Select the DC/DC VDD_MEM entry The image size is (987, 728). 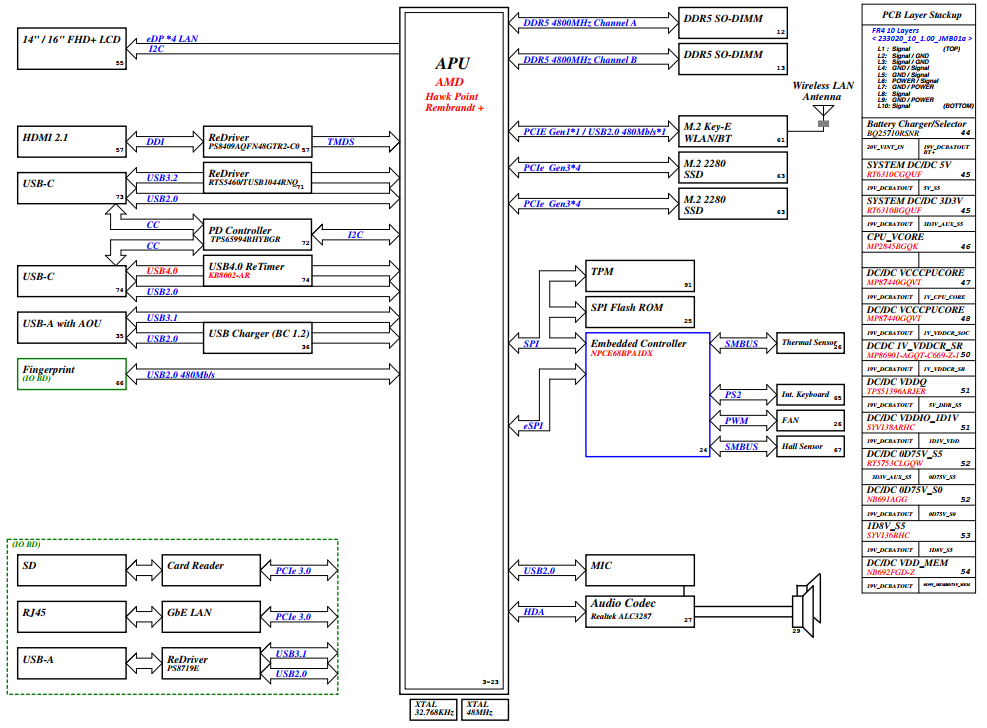tap(918, 567)
